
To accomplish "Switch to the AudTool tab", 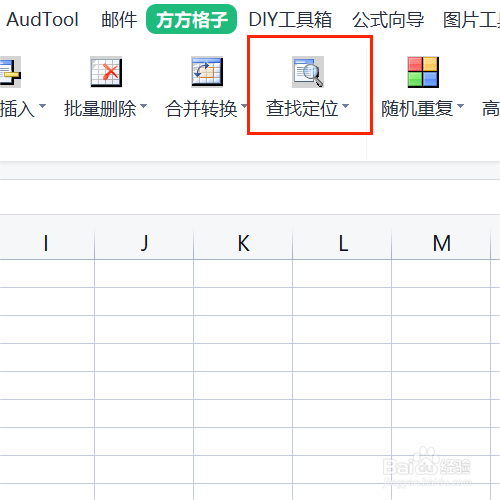I will (42, 19).
